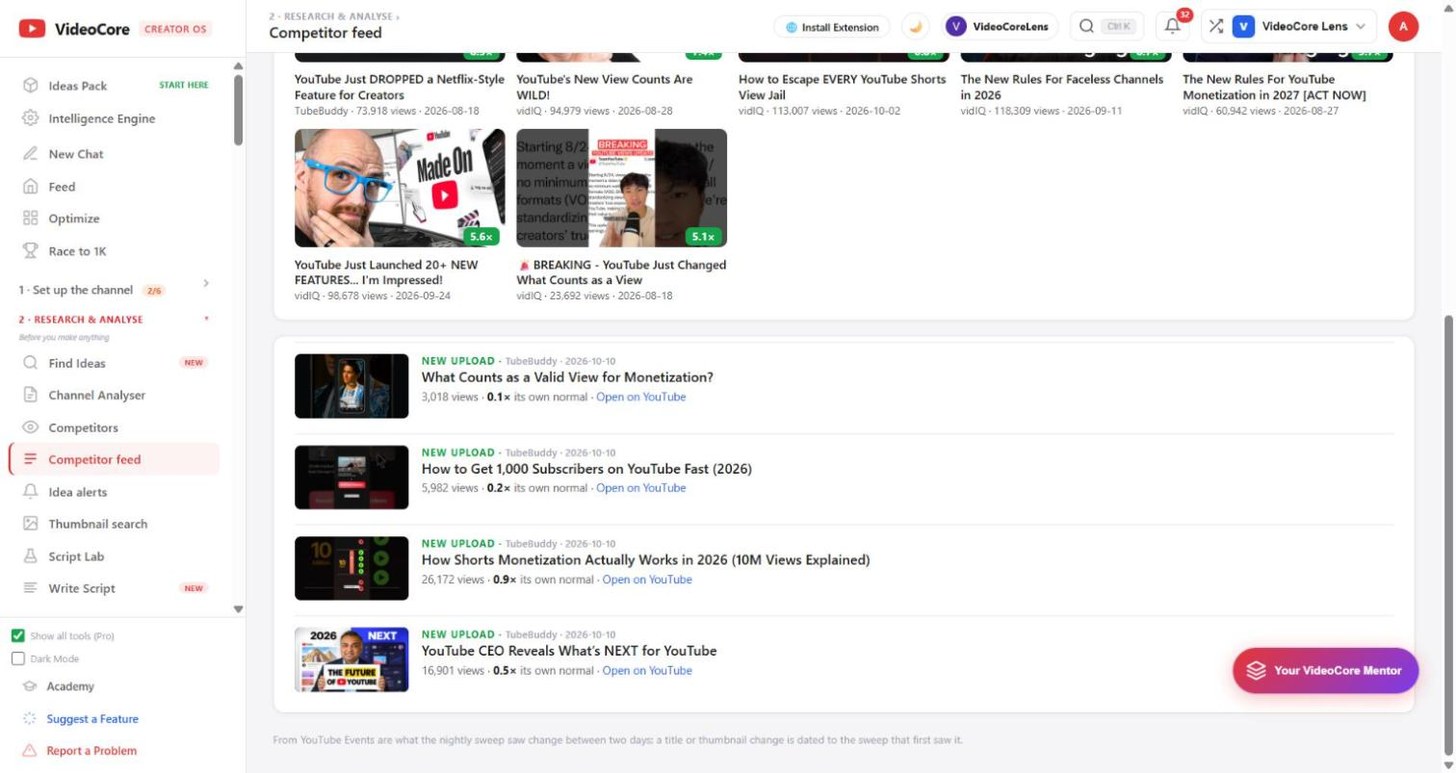
Task: Toggle the moon theme icon in header
Action: pos(915,27)
